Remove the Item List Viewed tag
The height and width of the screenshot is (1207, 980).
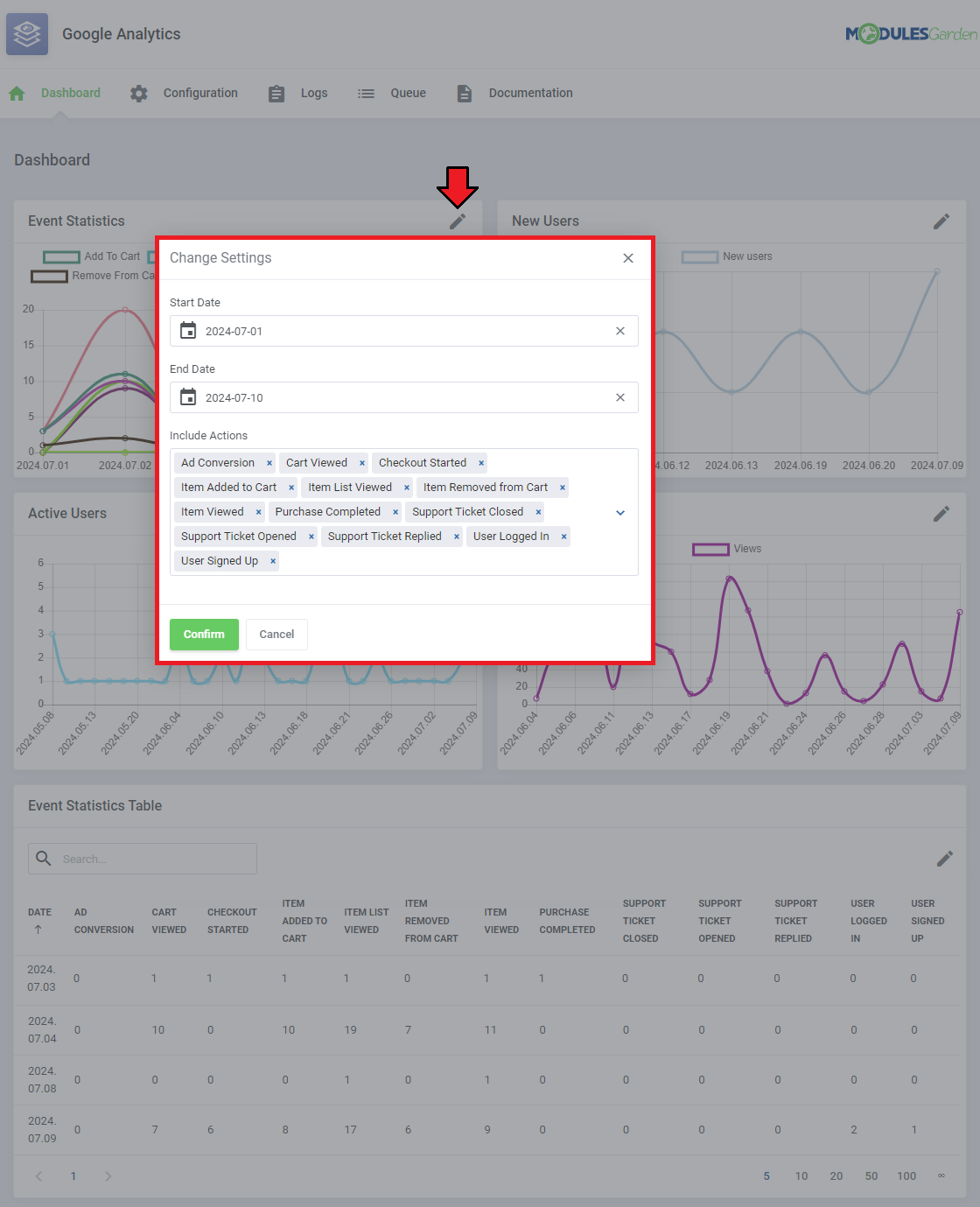point(407,488)
